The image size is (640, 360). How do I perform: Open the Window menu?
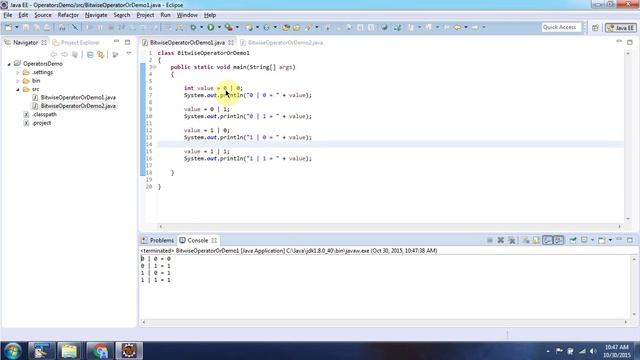click(x=187, y=15)
